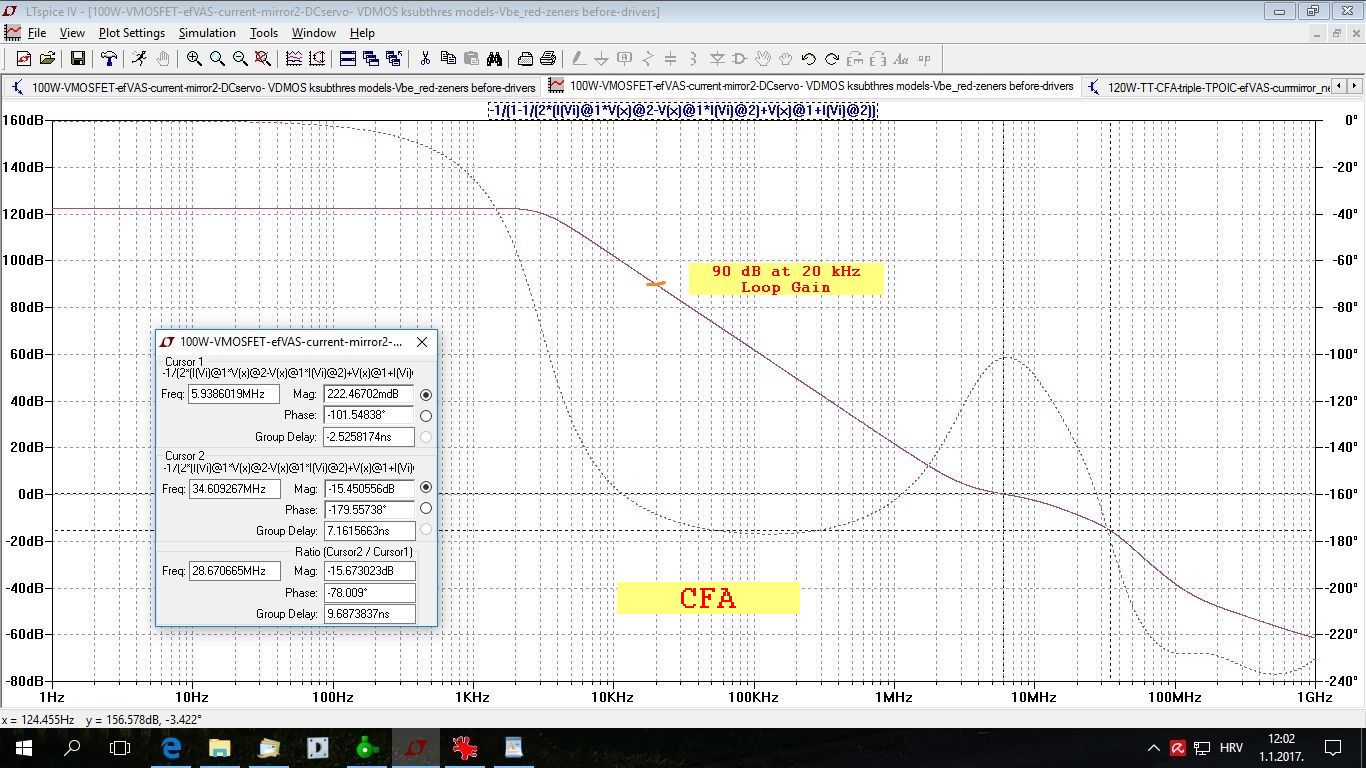Viewport: 1366px width, 768px height.
Task: Click the Tile Windows icon
Action: [348, 59]
